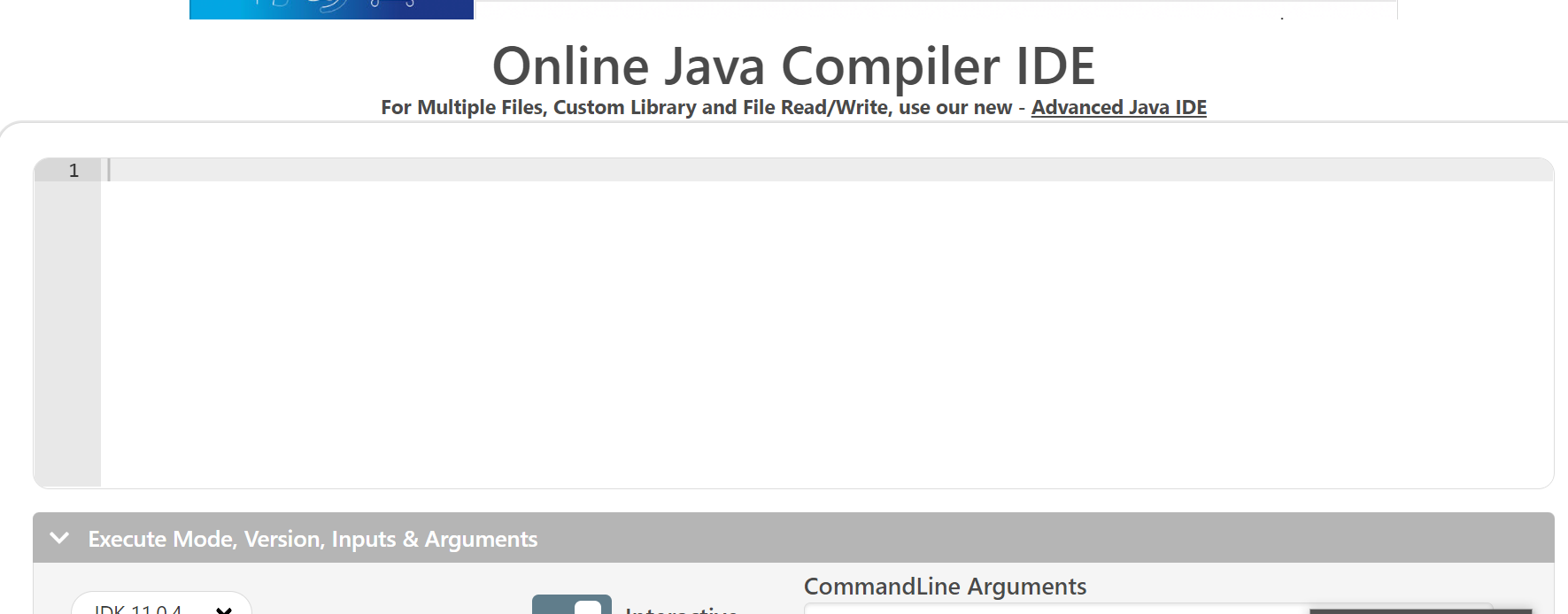The image size is (1568, 614).
Task: Select the line number 1 in the gutter
Action: tap(73, 170)
